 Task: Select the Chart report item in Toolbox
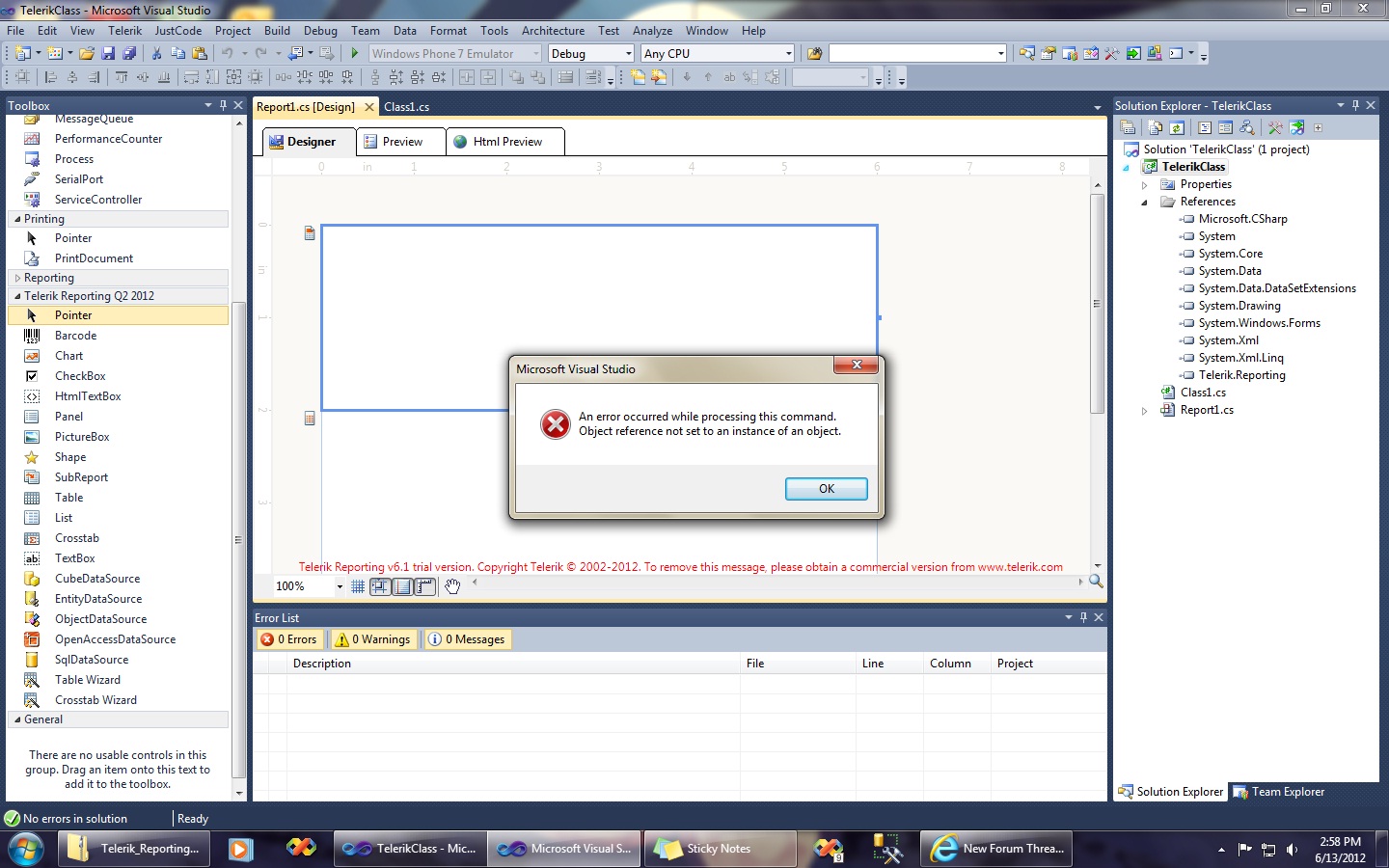(118, 356)
